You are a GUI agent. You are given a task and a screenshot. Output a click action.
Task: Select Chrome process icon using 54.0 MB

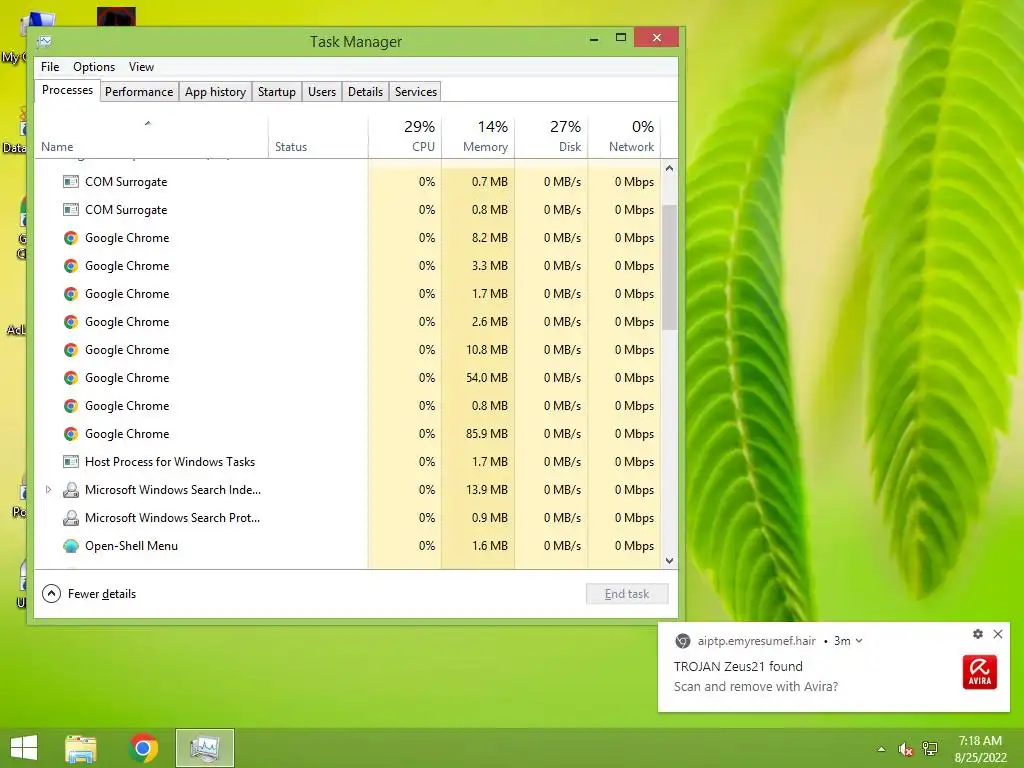[x=71, y=378]
